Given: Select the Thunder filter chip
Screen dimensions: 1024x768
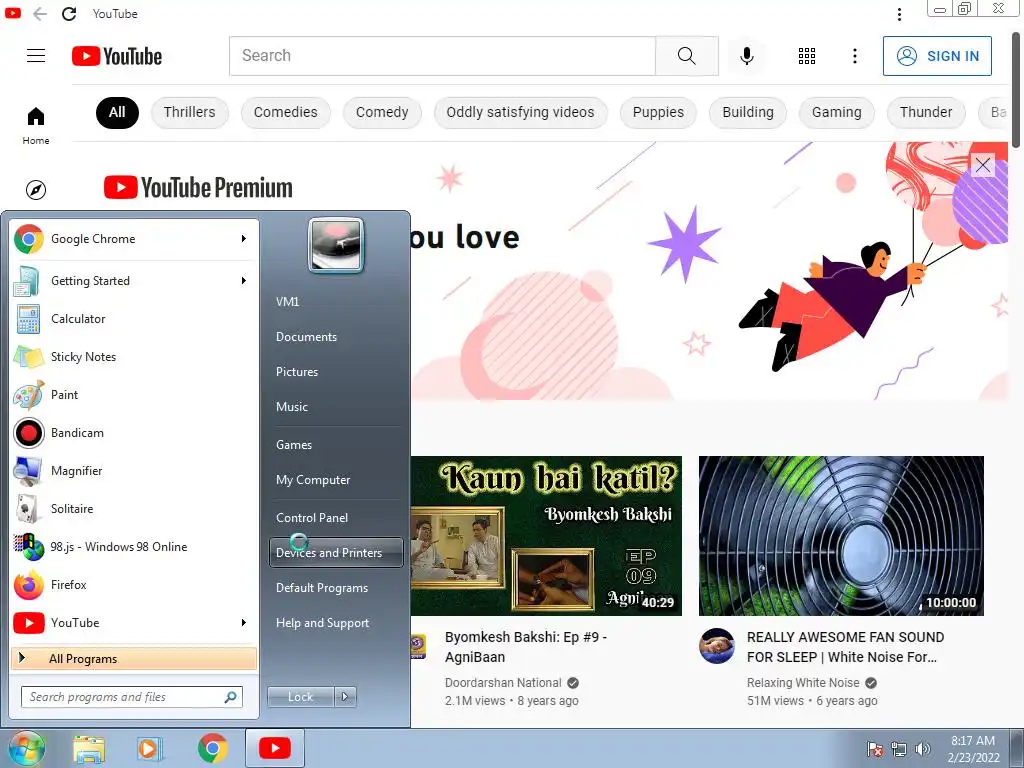Looking at the screenshot, I should (x=926, y=112).
